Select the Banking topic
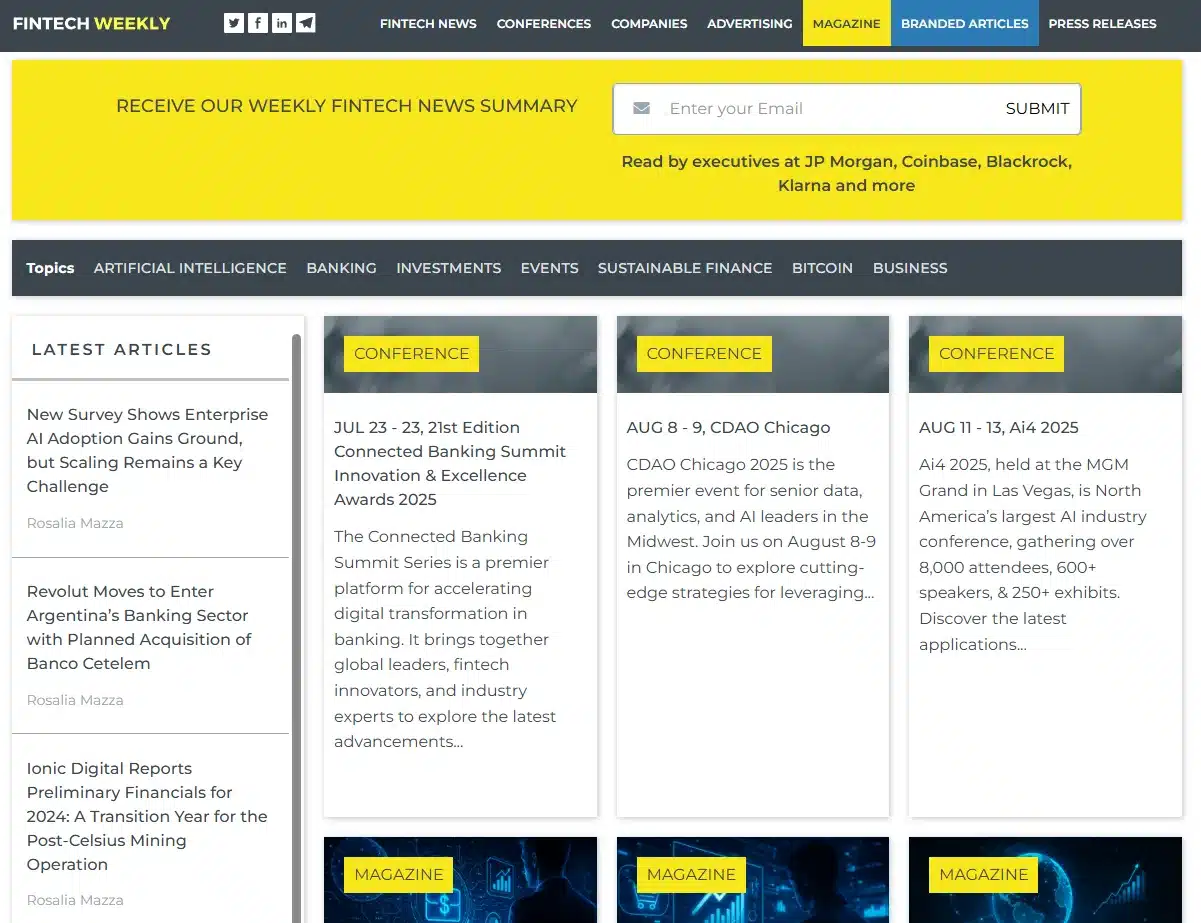 coord(341,268)
